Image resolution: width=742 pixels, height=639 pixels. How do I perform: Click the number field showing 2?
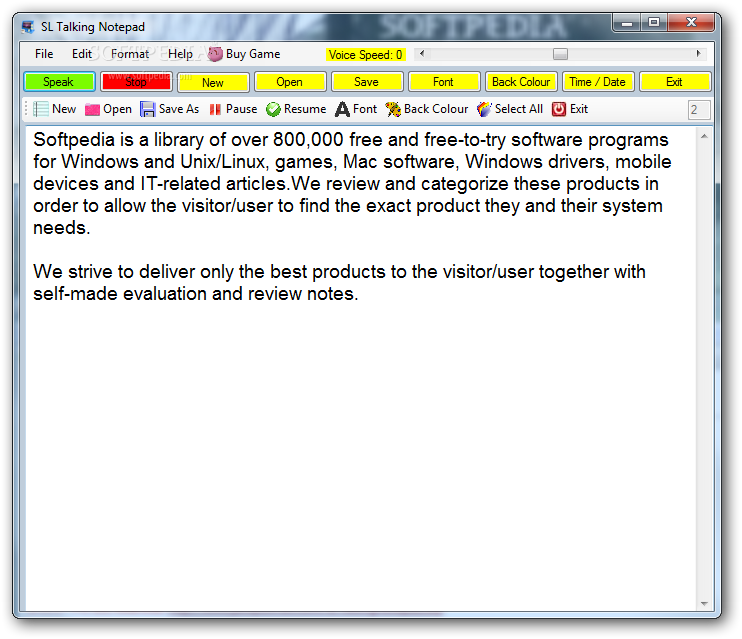coord(699,110)
